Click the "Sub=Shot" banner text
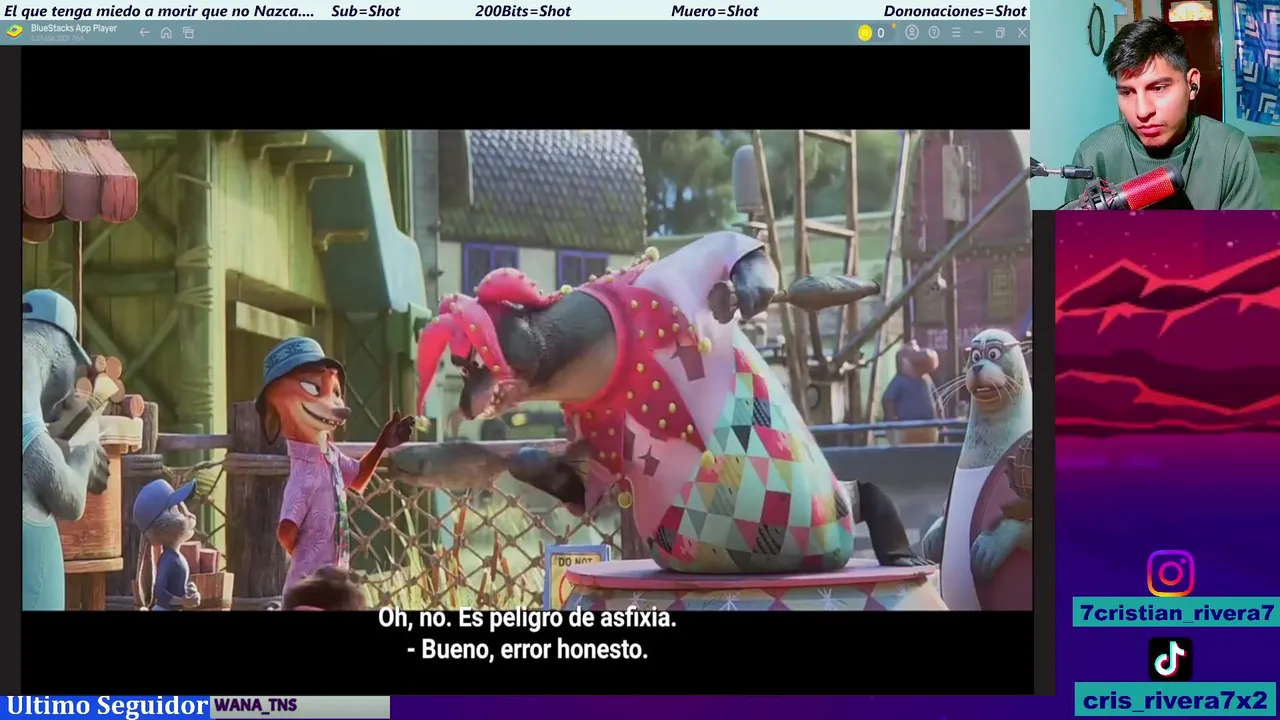The height and width of the screenshot is (720, 1280). coord(365,11)
